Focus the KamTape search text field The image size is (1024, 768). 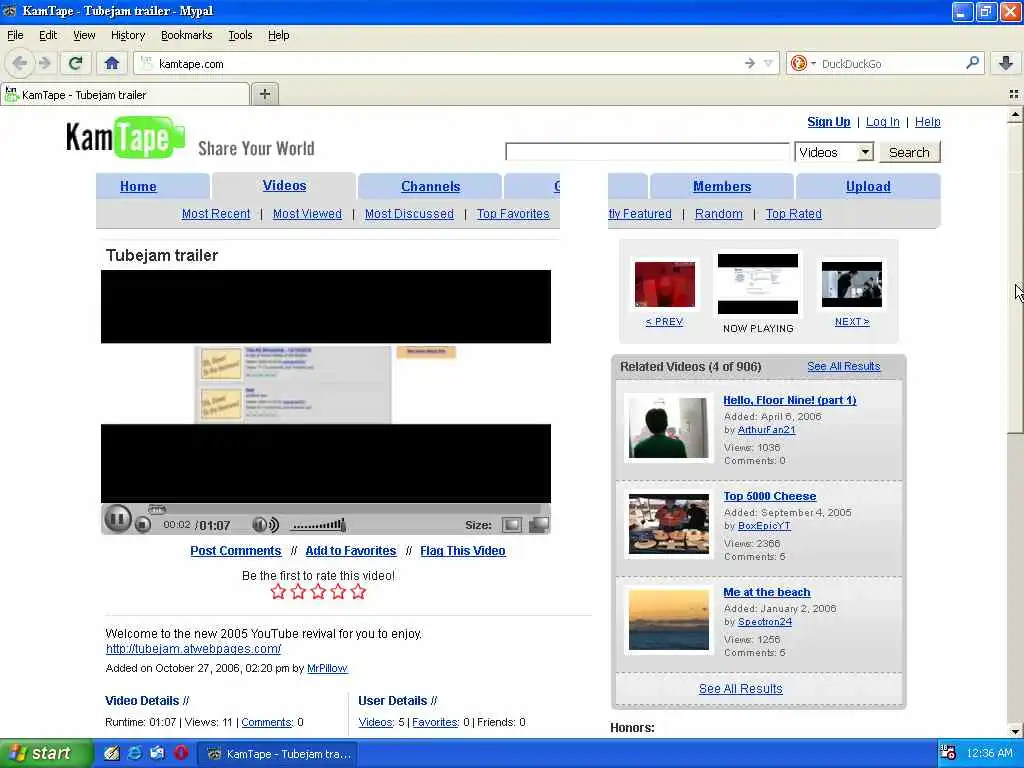647,152
